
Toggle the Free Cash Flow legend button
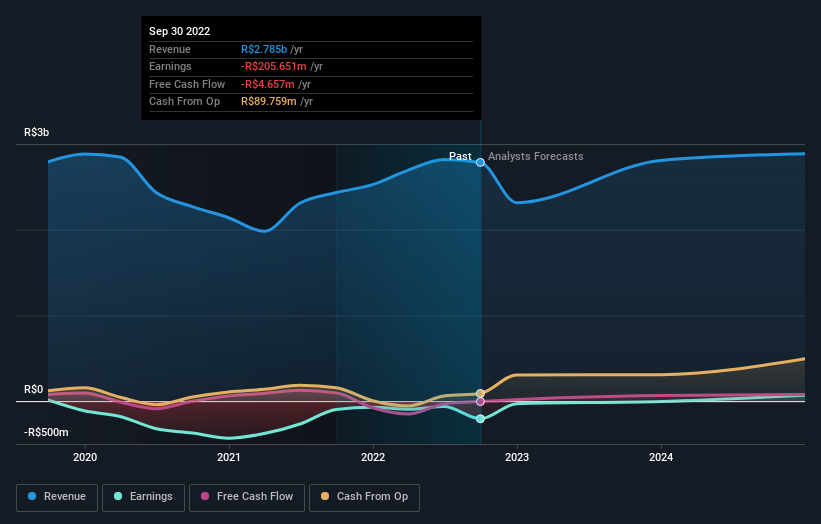coord(247,497)
